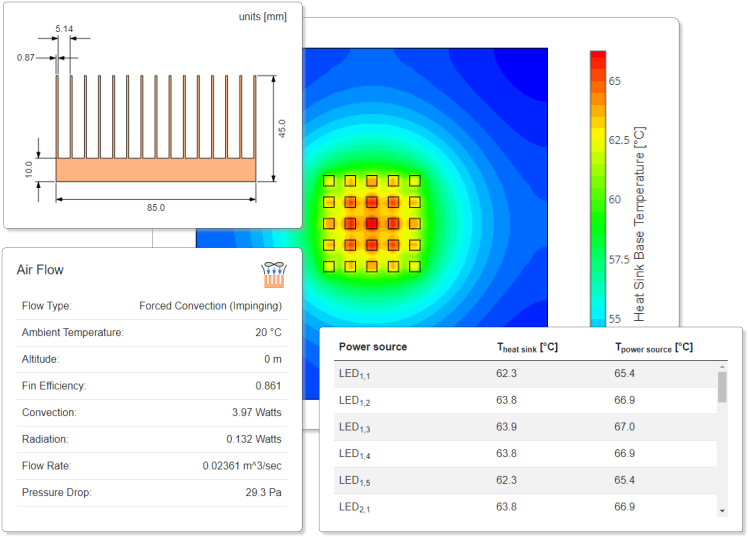
Task: Select the top-left LED square on the heat map
Action: coord(329,181)
